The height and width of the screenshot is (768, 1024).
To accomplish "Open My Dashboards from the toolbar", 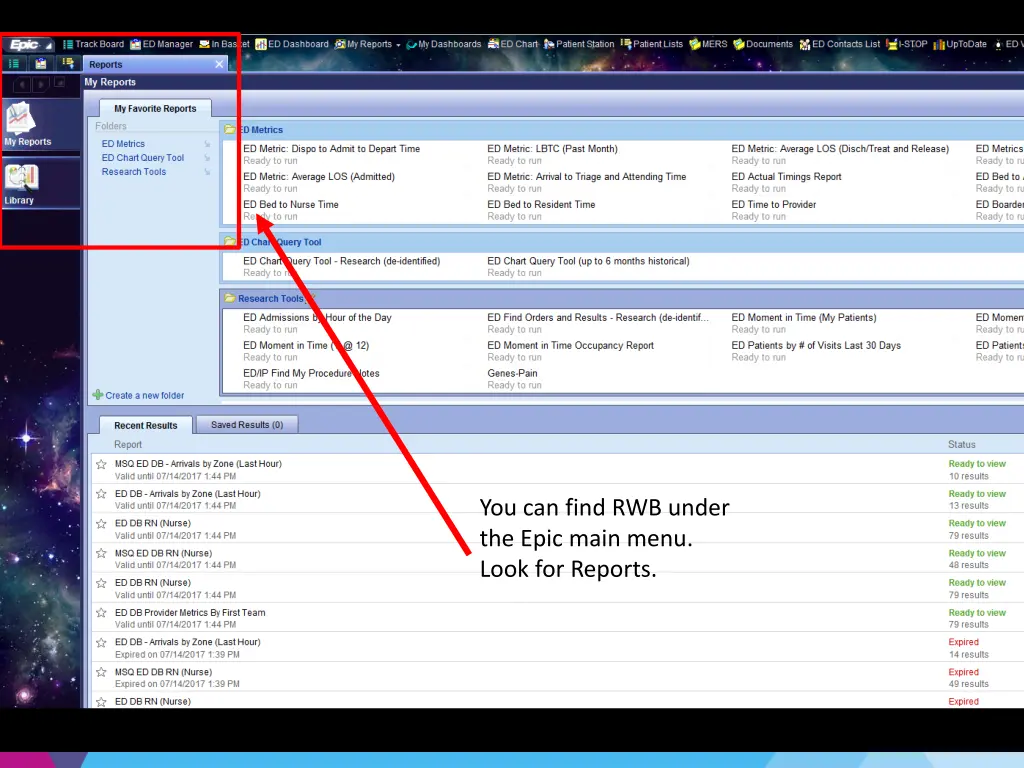I will pyautogui.click(x=443, y=44).
